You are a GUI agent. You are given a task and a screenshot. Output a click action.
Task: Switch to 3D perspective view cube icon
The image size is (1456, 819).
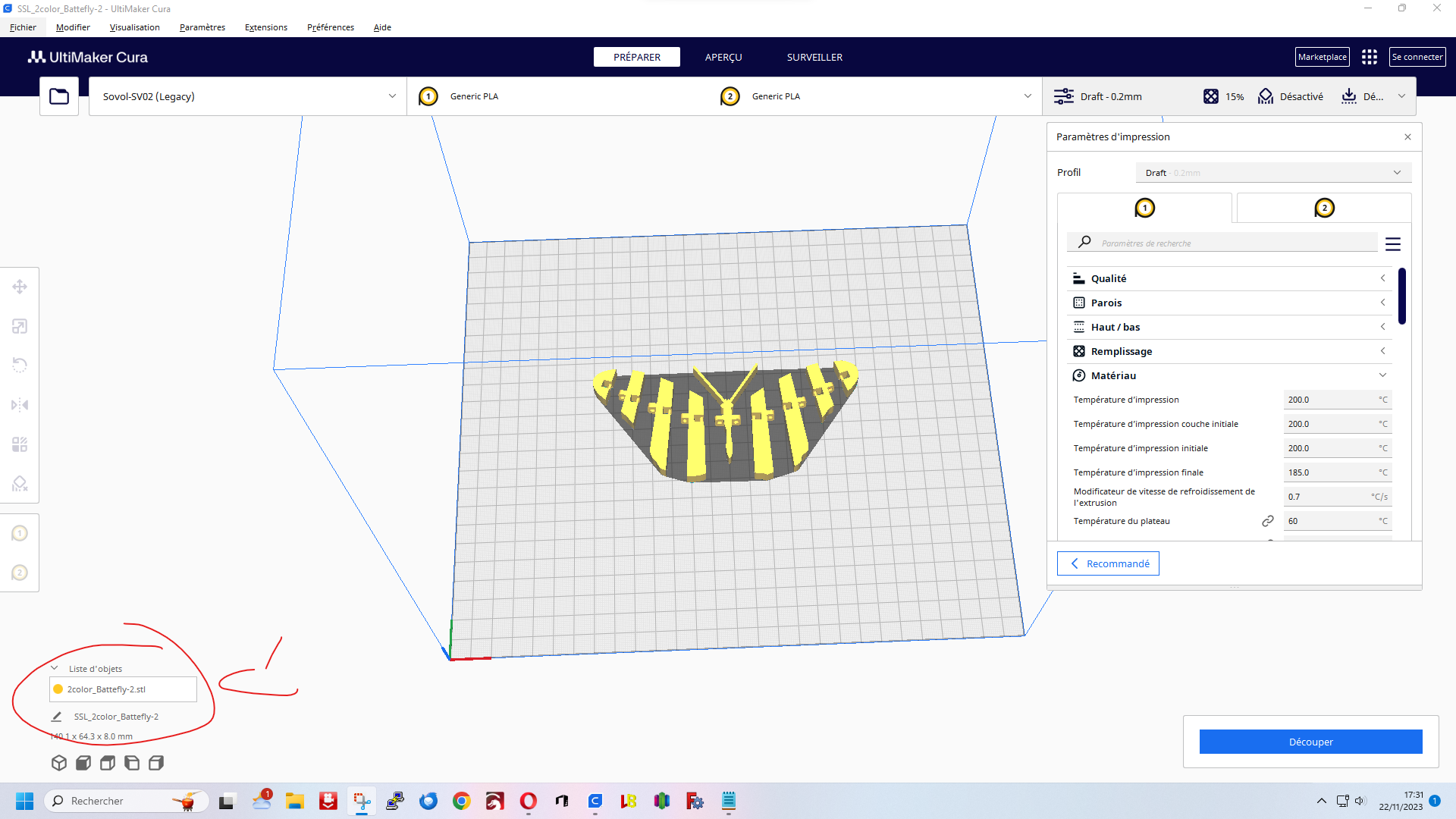[x=59, y=763]
